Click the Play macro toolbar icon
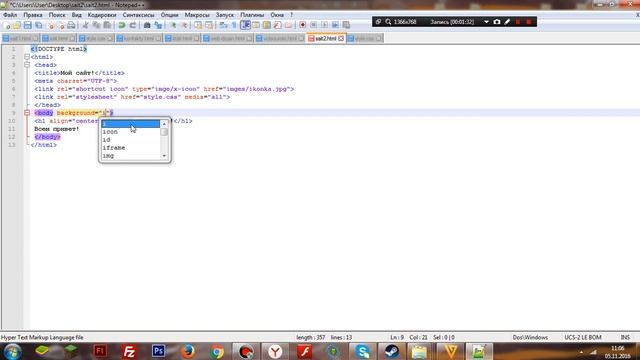640x360 pixels. [324, 25]
